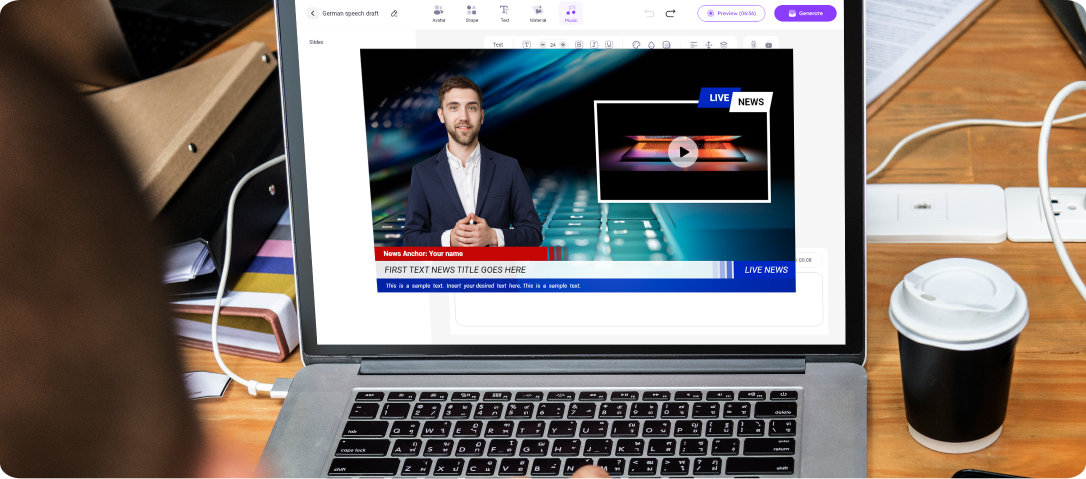Viewport: 1086px width, 479px height.
Task: Click the pencil icon to rename draft
Action: tap(394, 14)
